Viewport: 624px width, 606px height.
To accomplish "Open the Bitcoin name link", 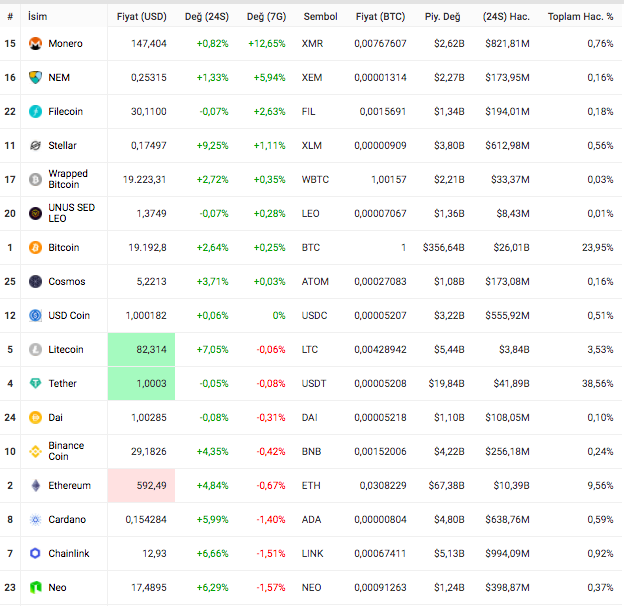I will click(64, 247).
